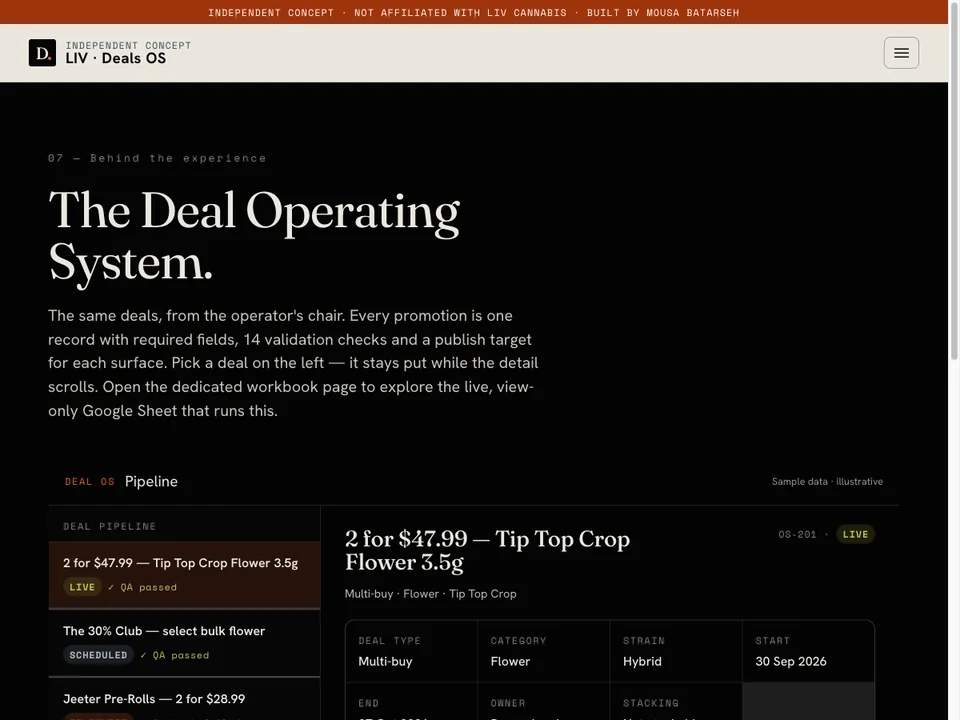The height and width of the screenshot is (720, 960).
Task: Click the black D. logo icon
Action: pyautogui.click(x=42, y=53)
